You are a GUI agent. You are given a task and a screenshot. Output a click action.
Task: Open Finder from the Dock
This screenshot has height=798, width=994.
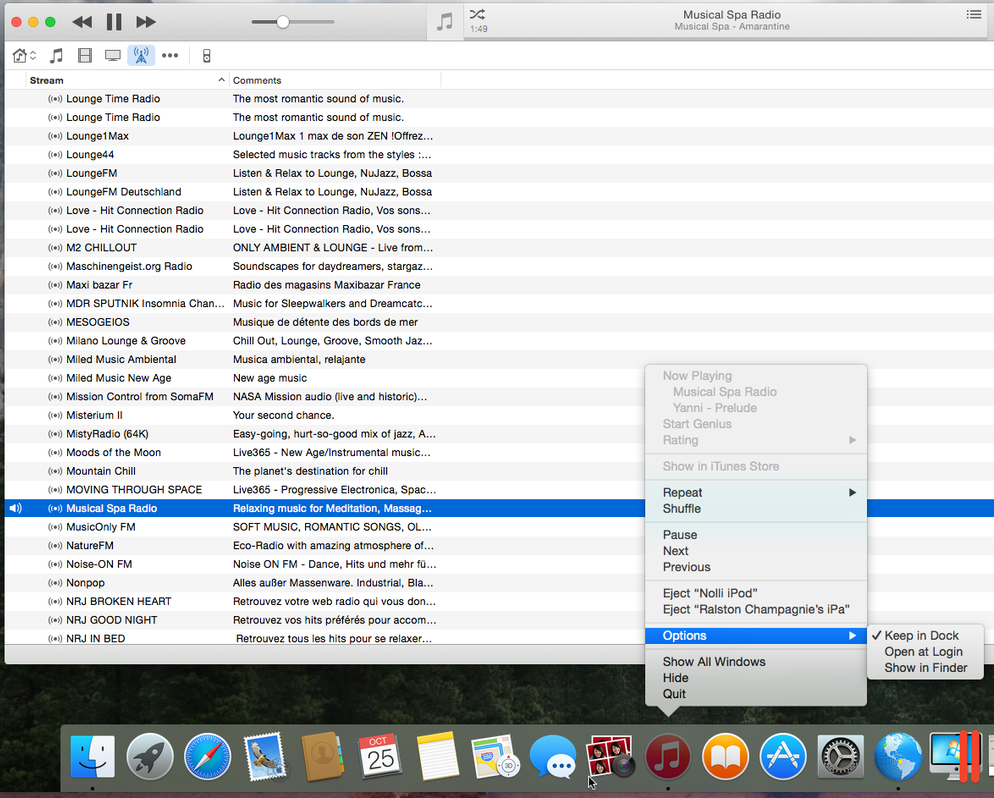click(93, 756)
